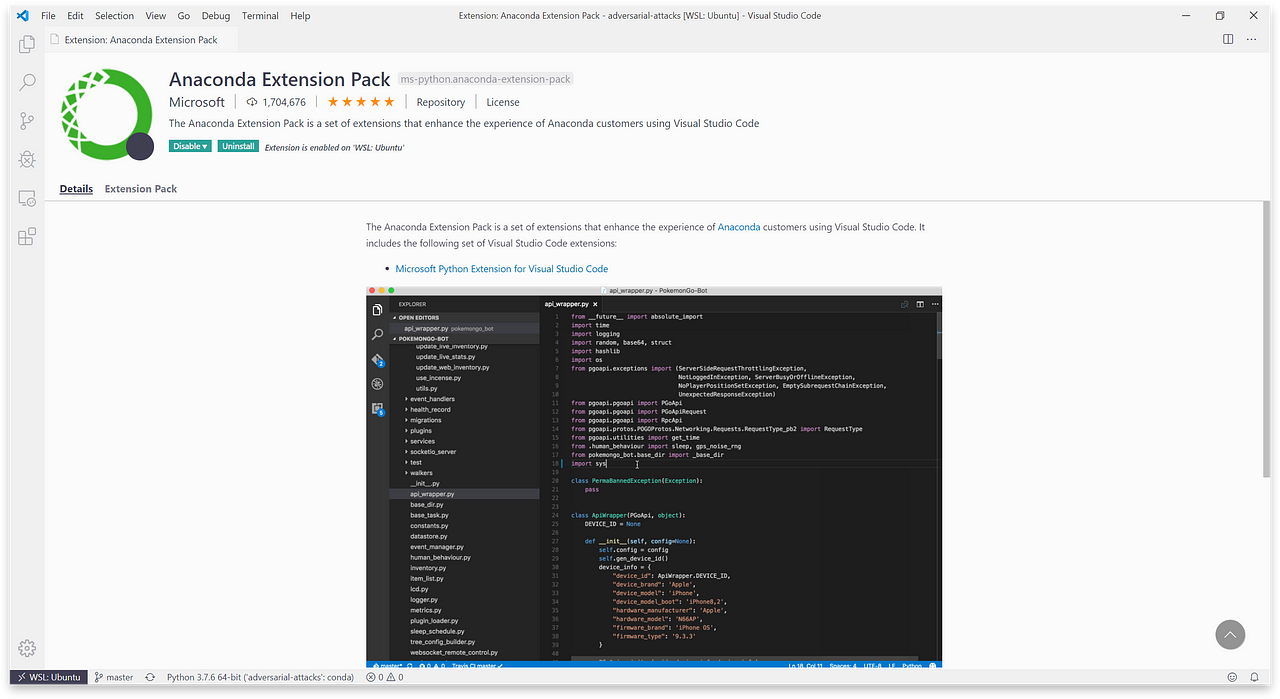Screen dimensions: 1280x699
Task: Switch to the Extension Pack tab
Action: [x=141, y=188]
